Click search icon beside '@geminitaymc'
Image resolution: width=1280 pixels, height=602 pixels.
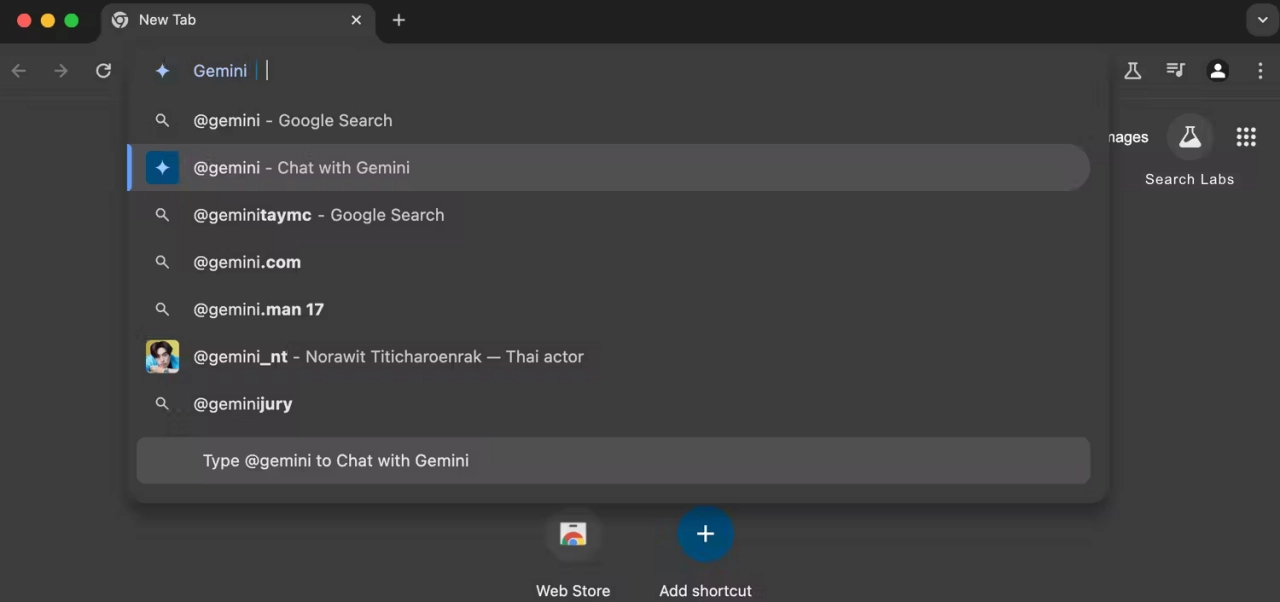[x=162, y=215]
